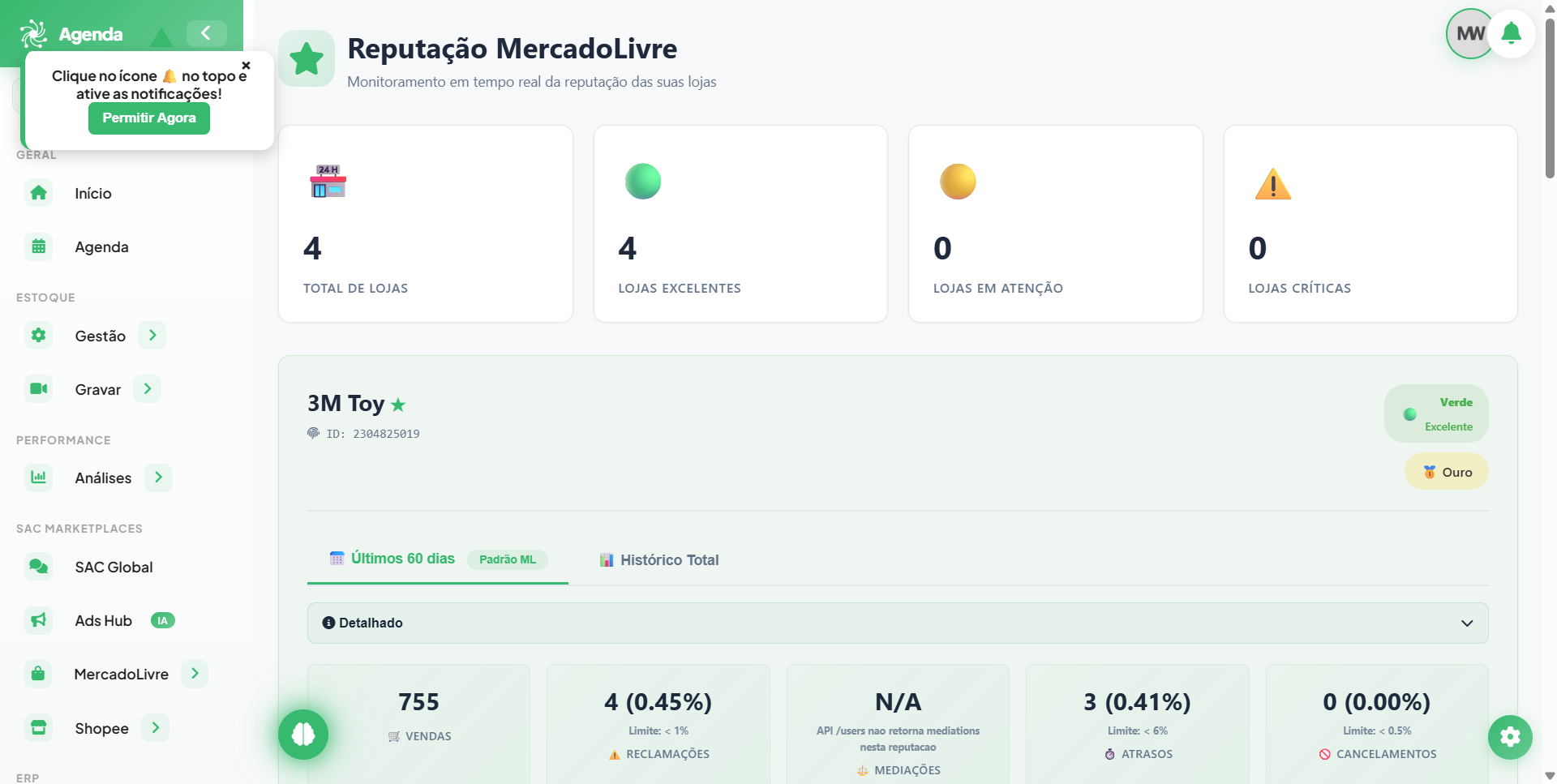Switch to the Histórico Total tab
This screenshot has width=1557, height=784.
659,560
